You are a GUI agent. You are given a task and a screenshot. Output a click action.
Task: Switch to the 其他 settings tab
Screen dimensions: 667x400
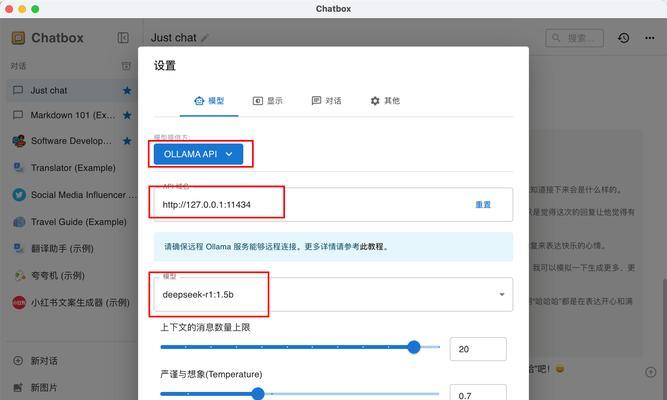[x=385, y=101]
